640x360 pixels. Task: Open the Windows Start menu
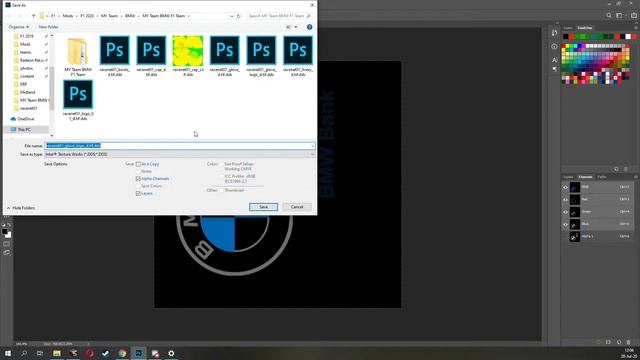(8, 353)
